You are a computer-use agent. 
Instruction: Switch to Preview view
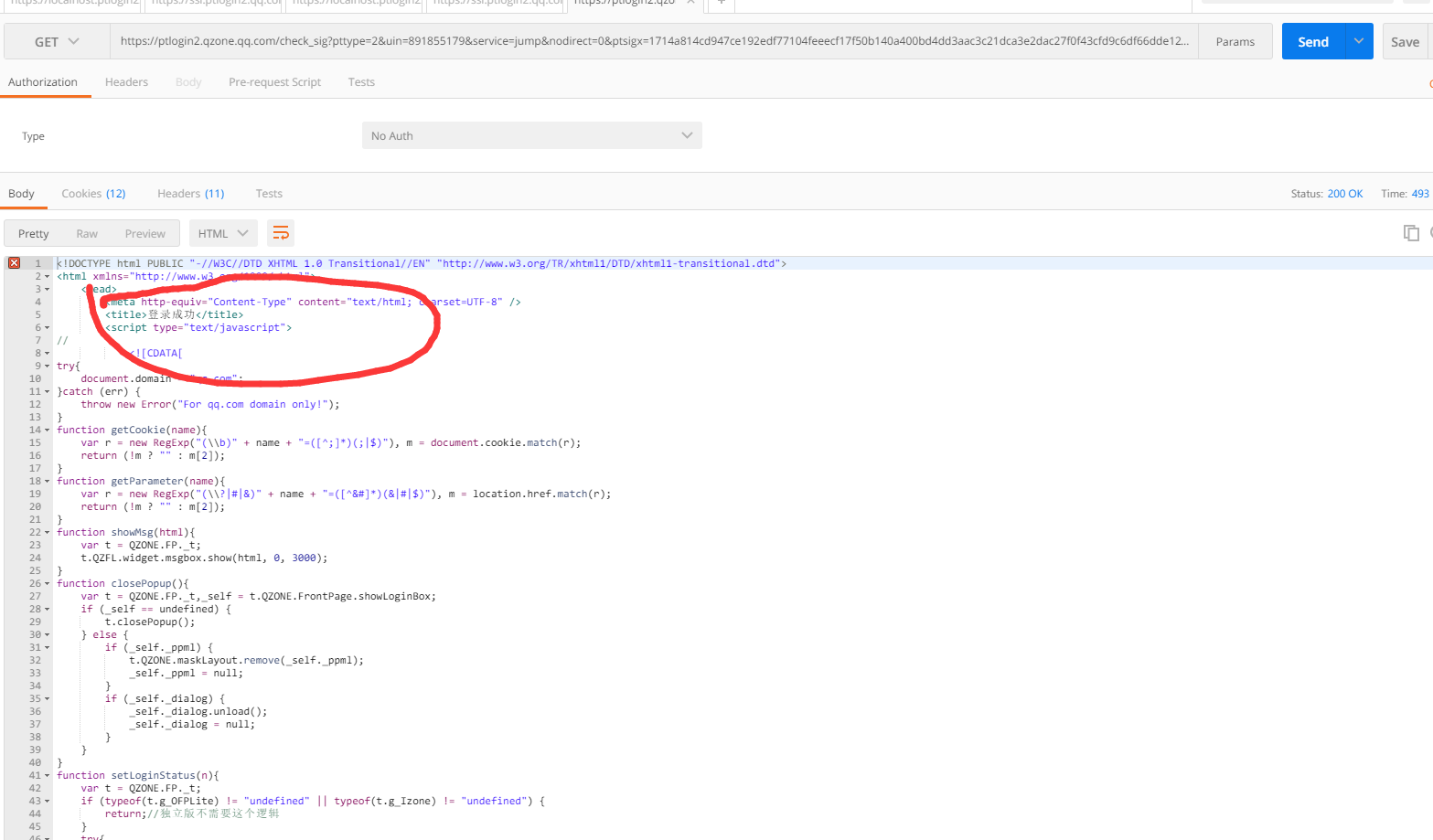(x=145, y=234)
